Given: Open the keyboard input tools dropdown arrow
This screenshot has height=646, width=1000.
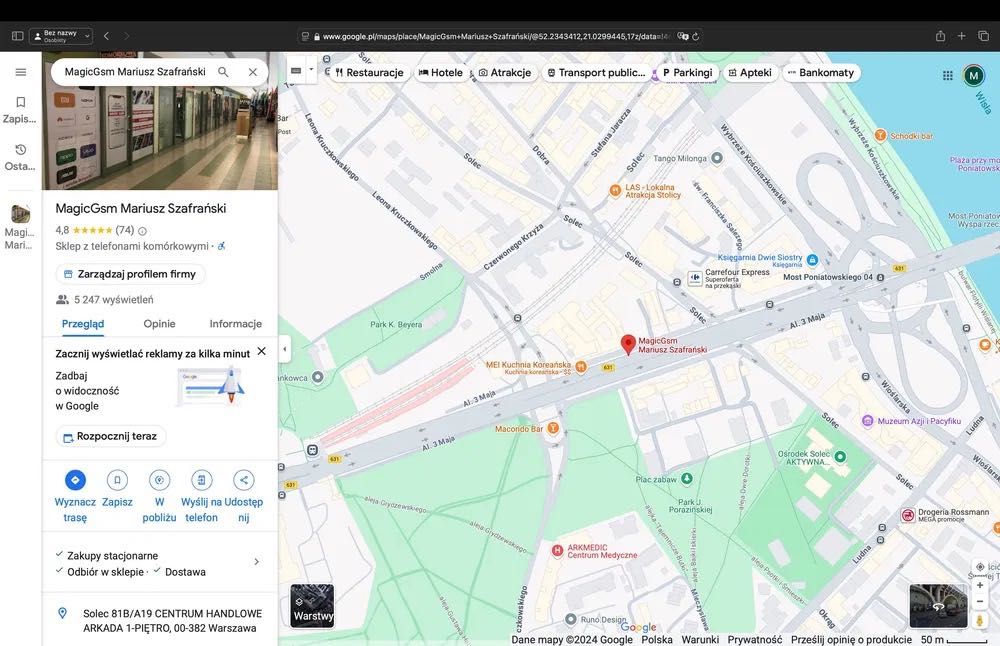Looking at the screenshot, I should coord(311,70).
